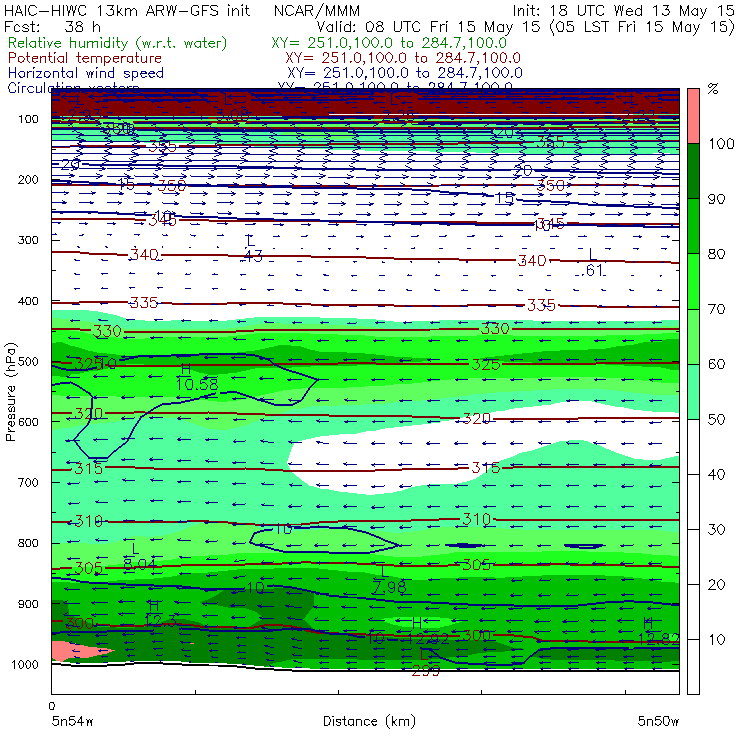
Task: Click the '700' pressure axis tick label
Action: pos(28,482)
